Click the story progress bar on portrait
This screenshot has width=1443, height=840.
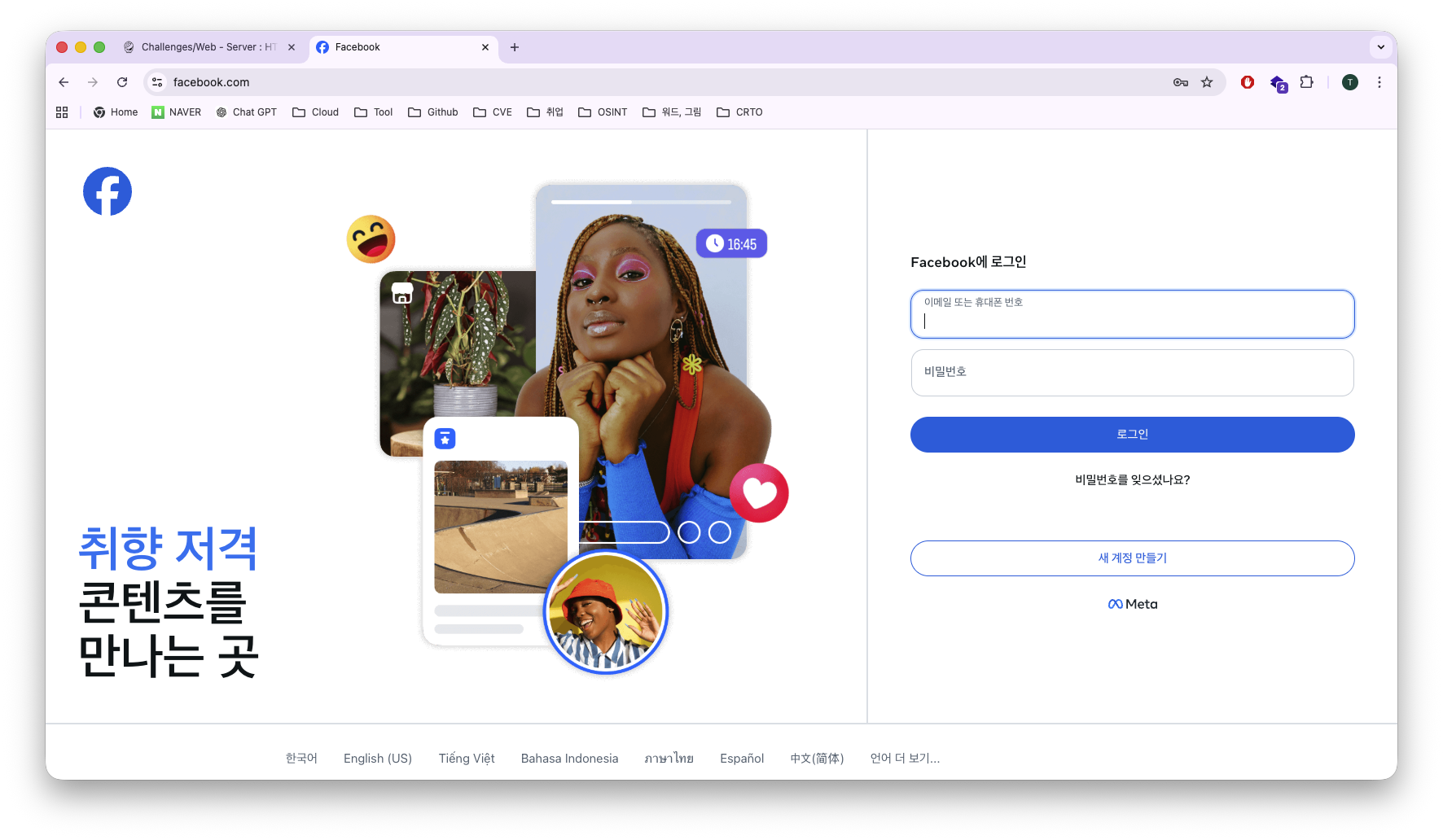coord(642,202)
